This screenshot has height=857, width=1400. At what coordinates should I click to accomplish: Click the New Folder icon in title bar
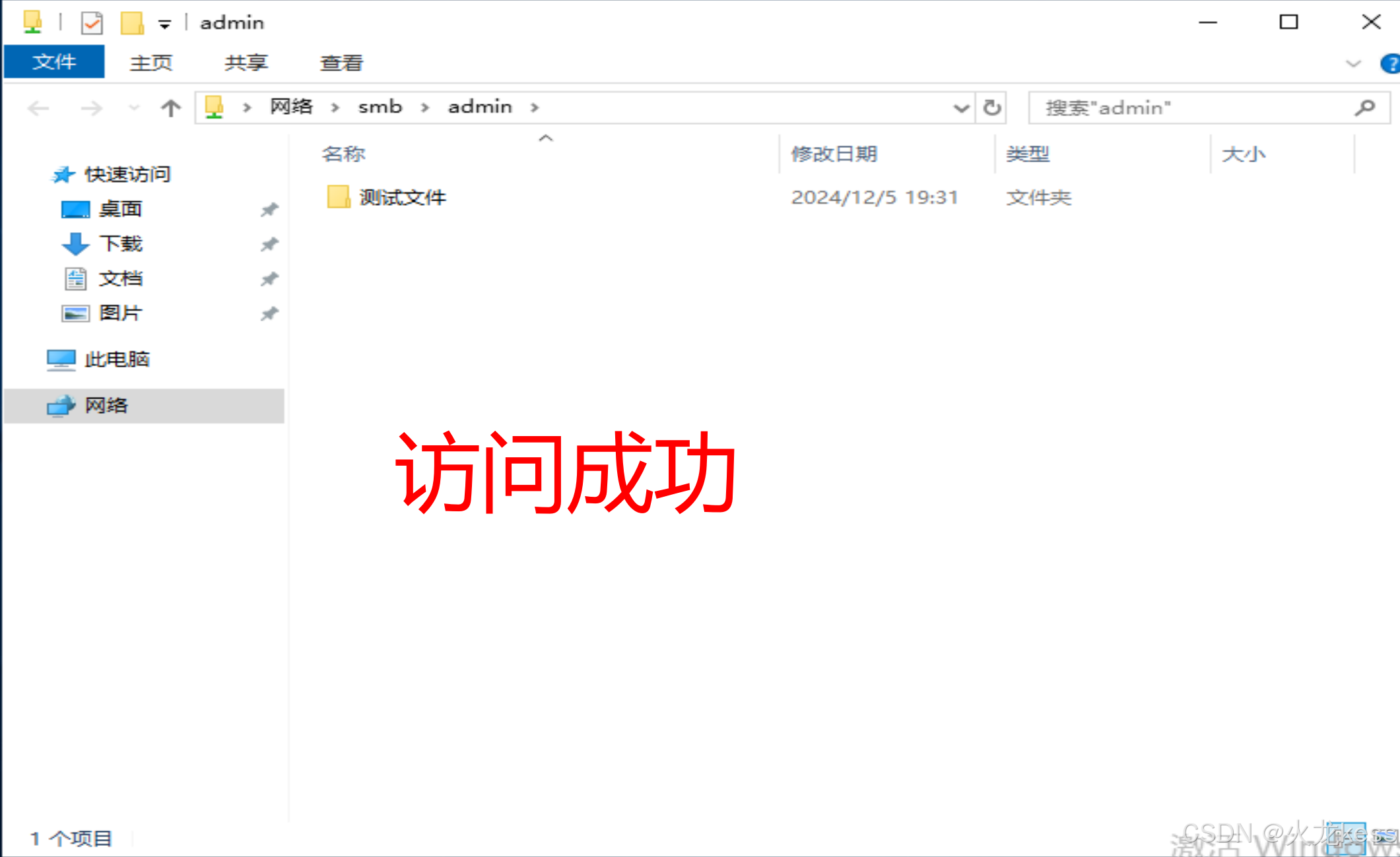point(132,23)
